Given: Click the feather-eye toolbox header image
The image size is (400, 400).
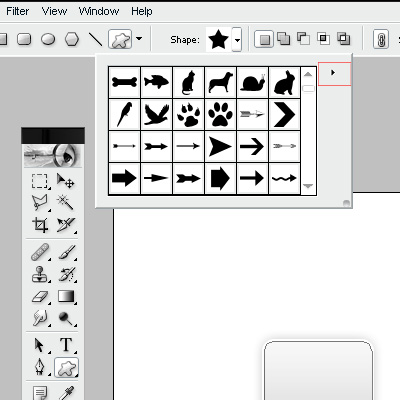Looking at the screenshot, I should click(53, 156).
